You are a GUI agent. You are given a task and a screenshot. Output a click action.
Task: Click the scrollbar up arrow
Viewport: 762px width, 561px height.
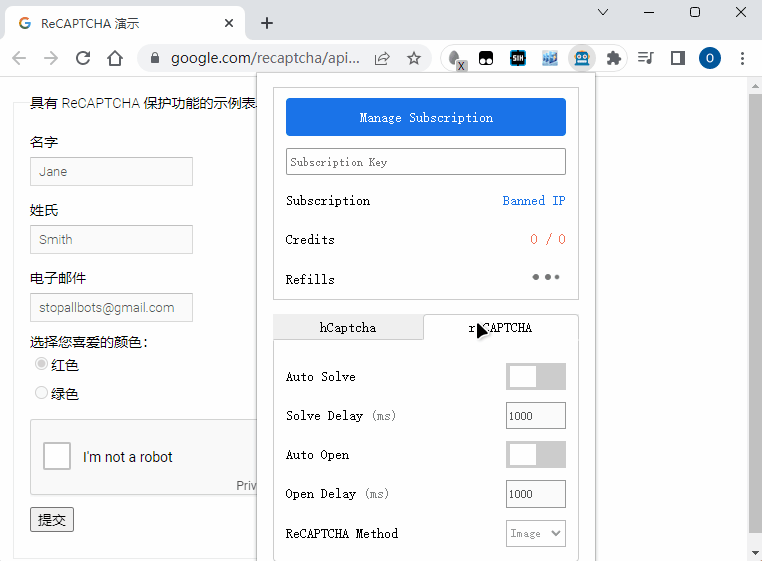point(755,87)
